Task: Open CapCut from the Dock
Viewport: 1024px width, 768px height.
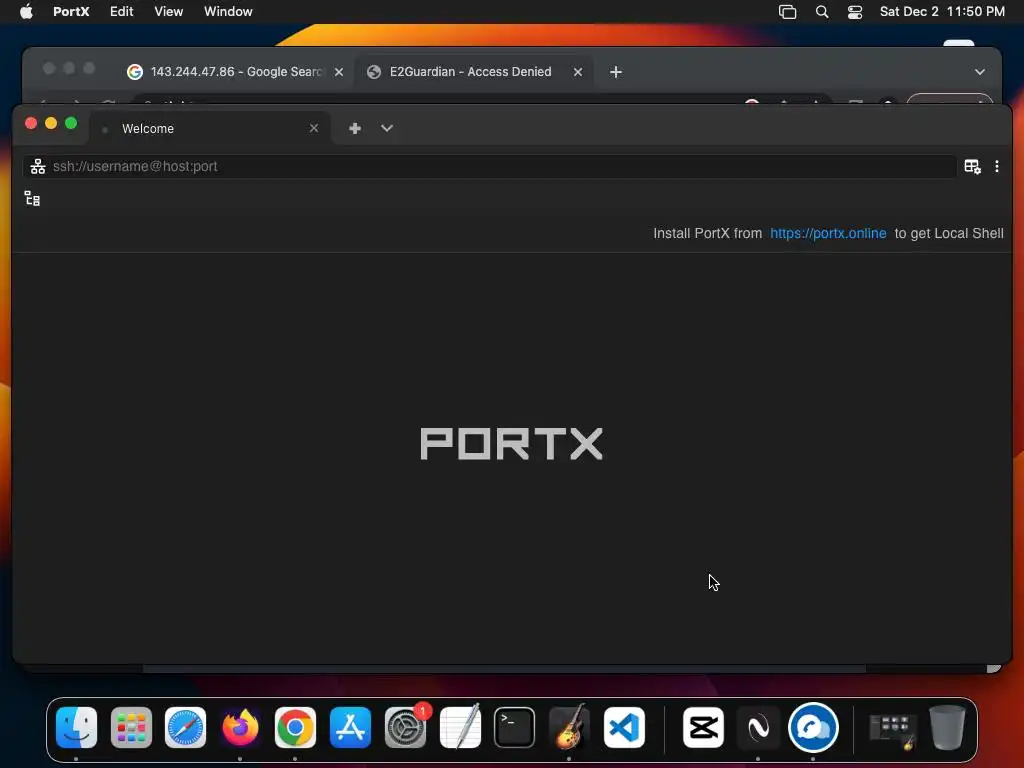Action: (703, 728)
